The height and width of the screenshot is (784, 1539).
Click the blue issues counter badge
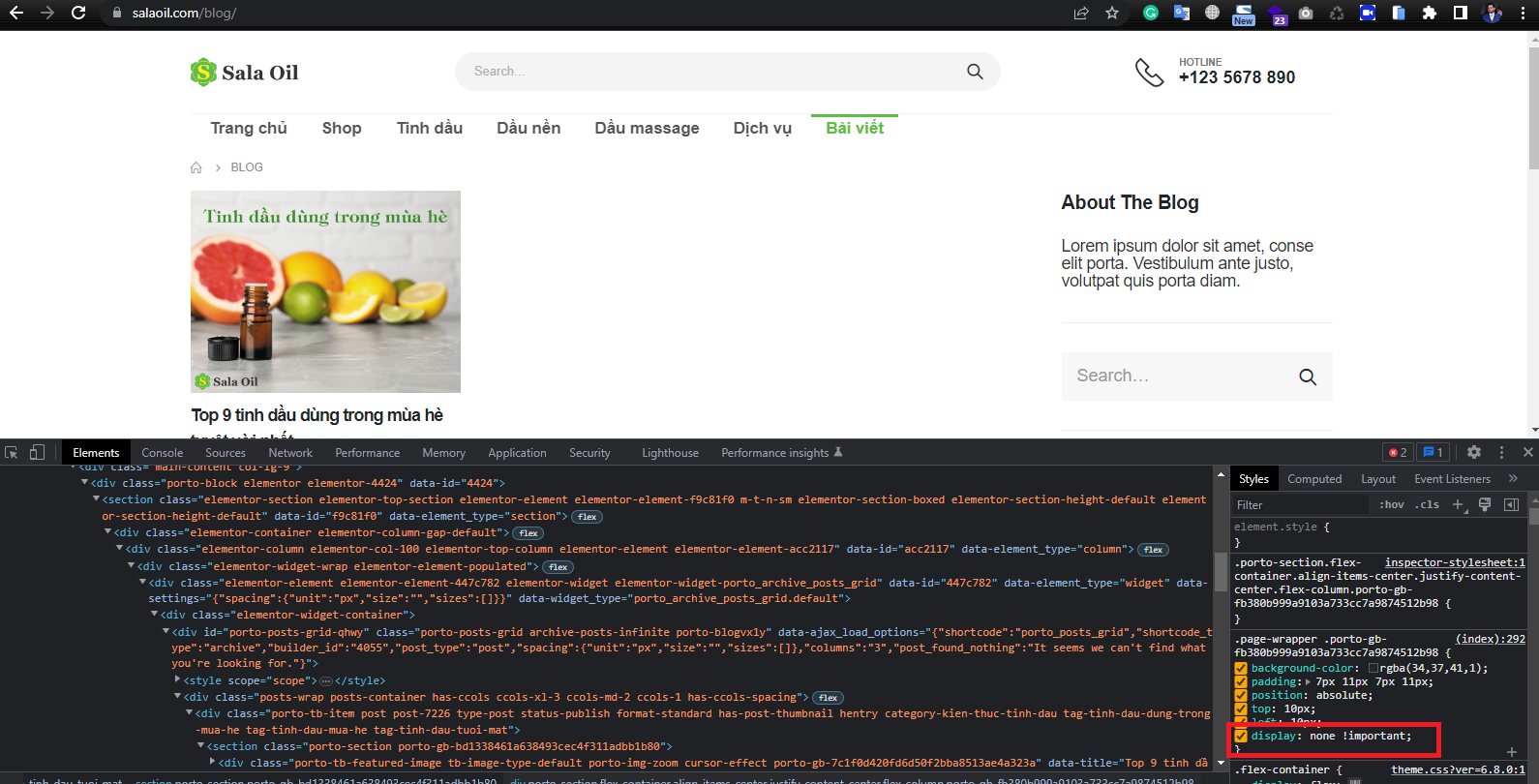pyautogui.click(x=1433, y=452)
